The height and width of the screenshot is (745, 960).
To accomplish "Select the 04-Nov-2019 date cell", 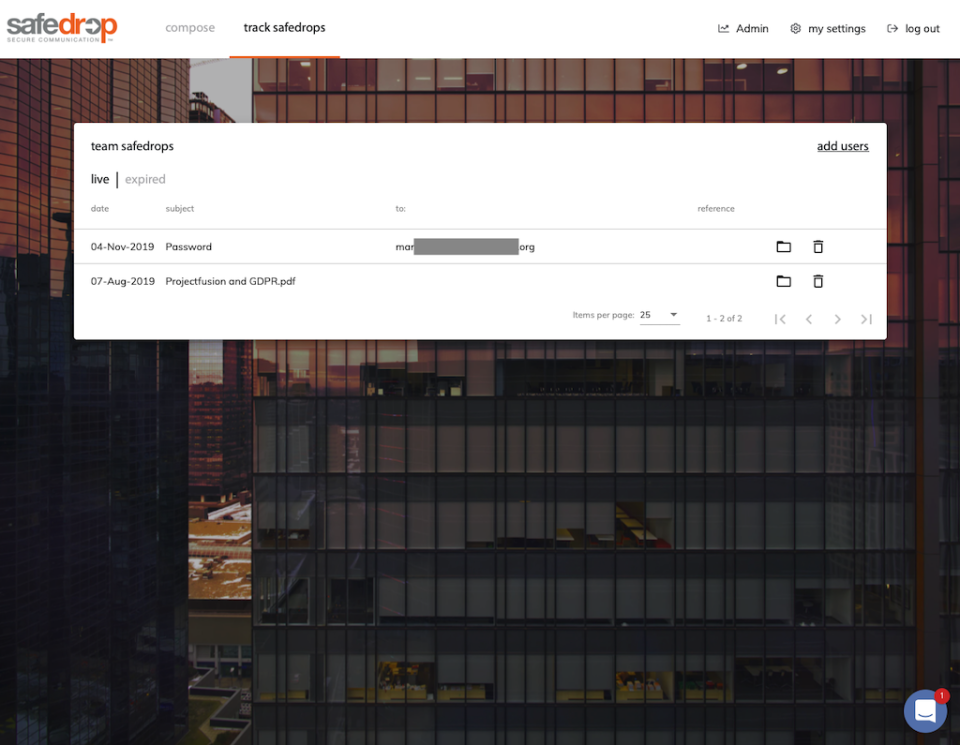I will point(122,247).
